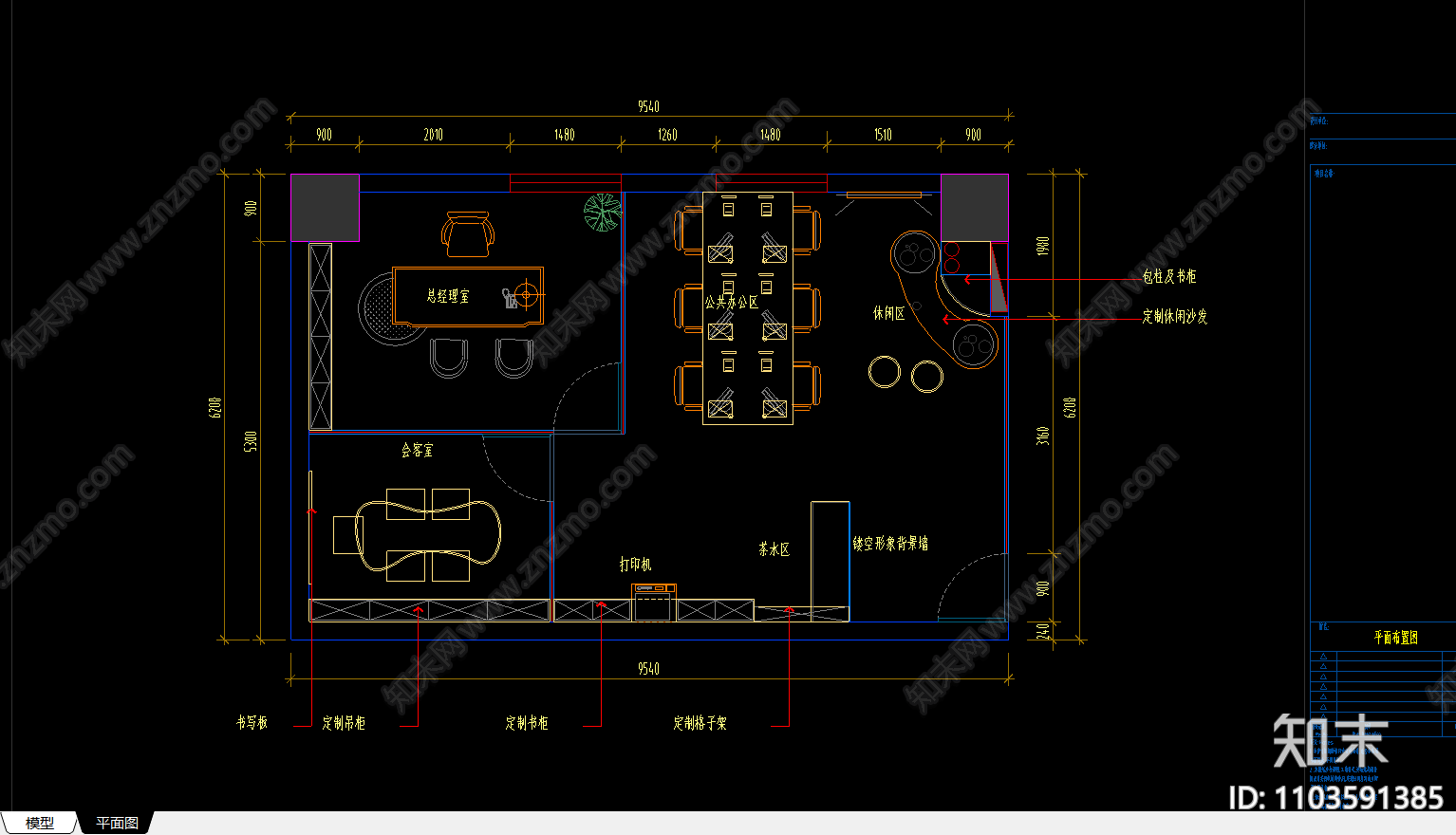The height and width of the screenshot is (835, 1456).
Task: Select the 1480 dimension between 2010 and 1260
Action: coord(565,135)
